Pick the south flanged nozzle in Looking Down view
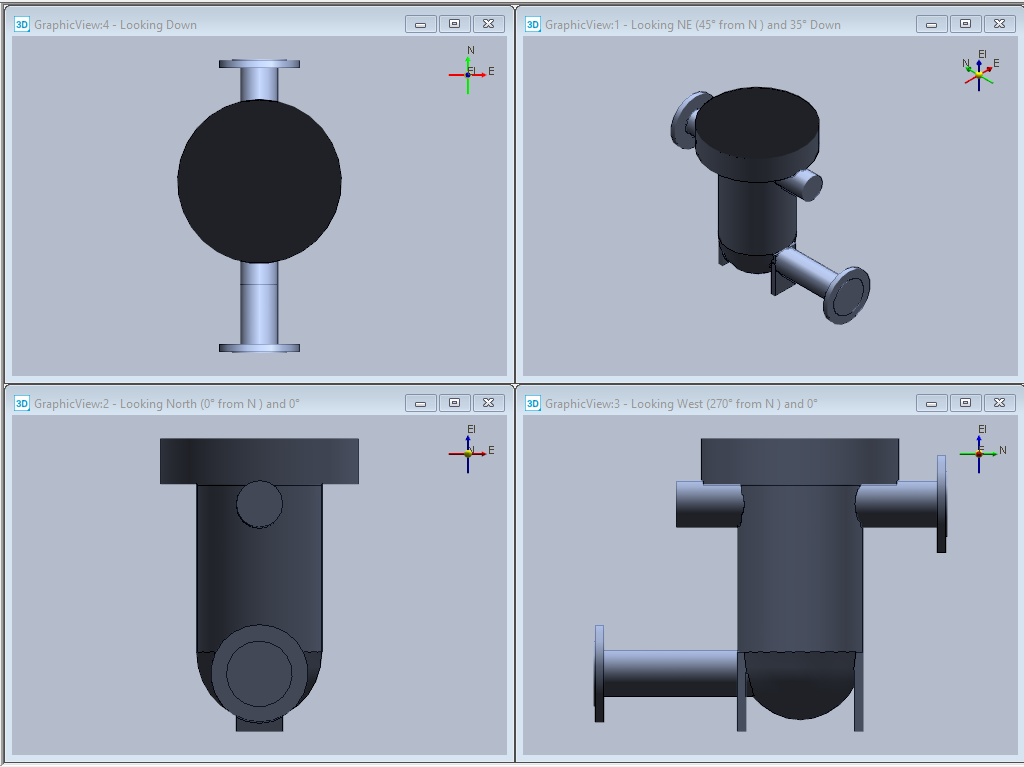This screenshot has height=767, width=1024. (x=259, y=307)
